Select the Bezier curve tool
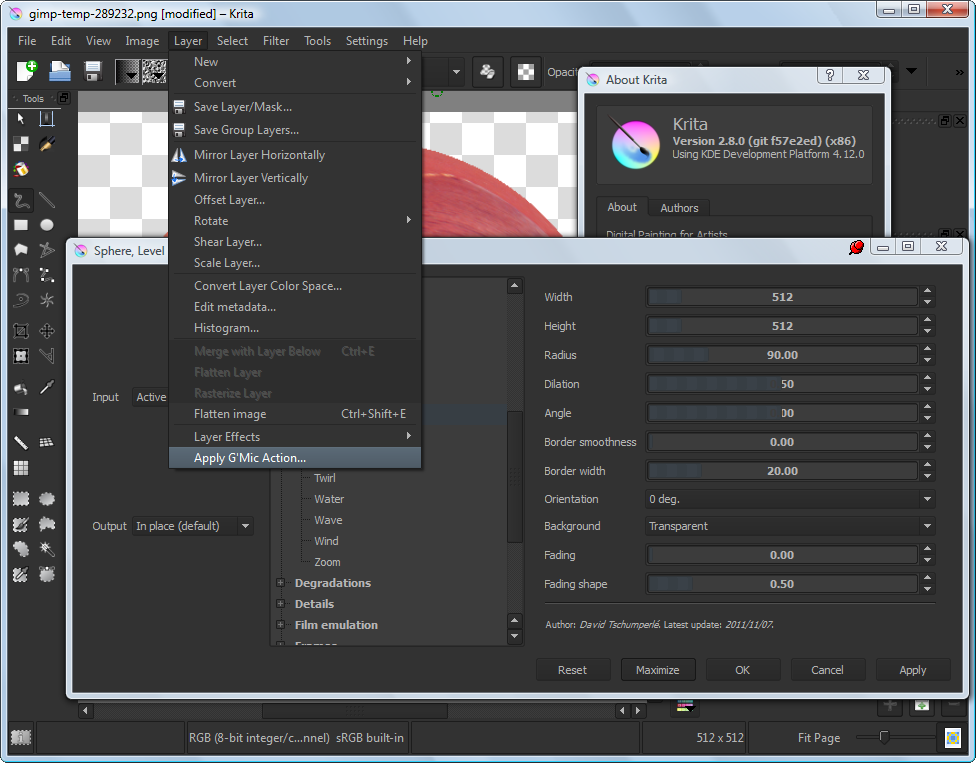The width and height of the screenshot is (976, 763). (21, 274)
